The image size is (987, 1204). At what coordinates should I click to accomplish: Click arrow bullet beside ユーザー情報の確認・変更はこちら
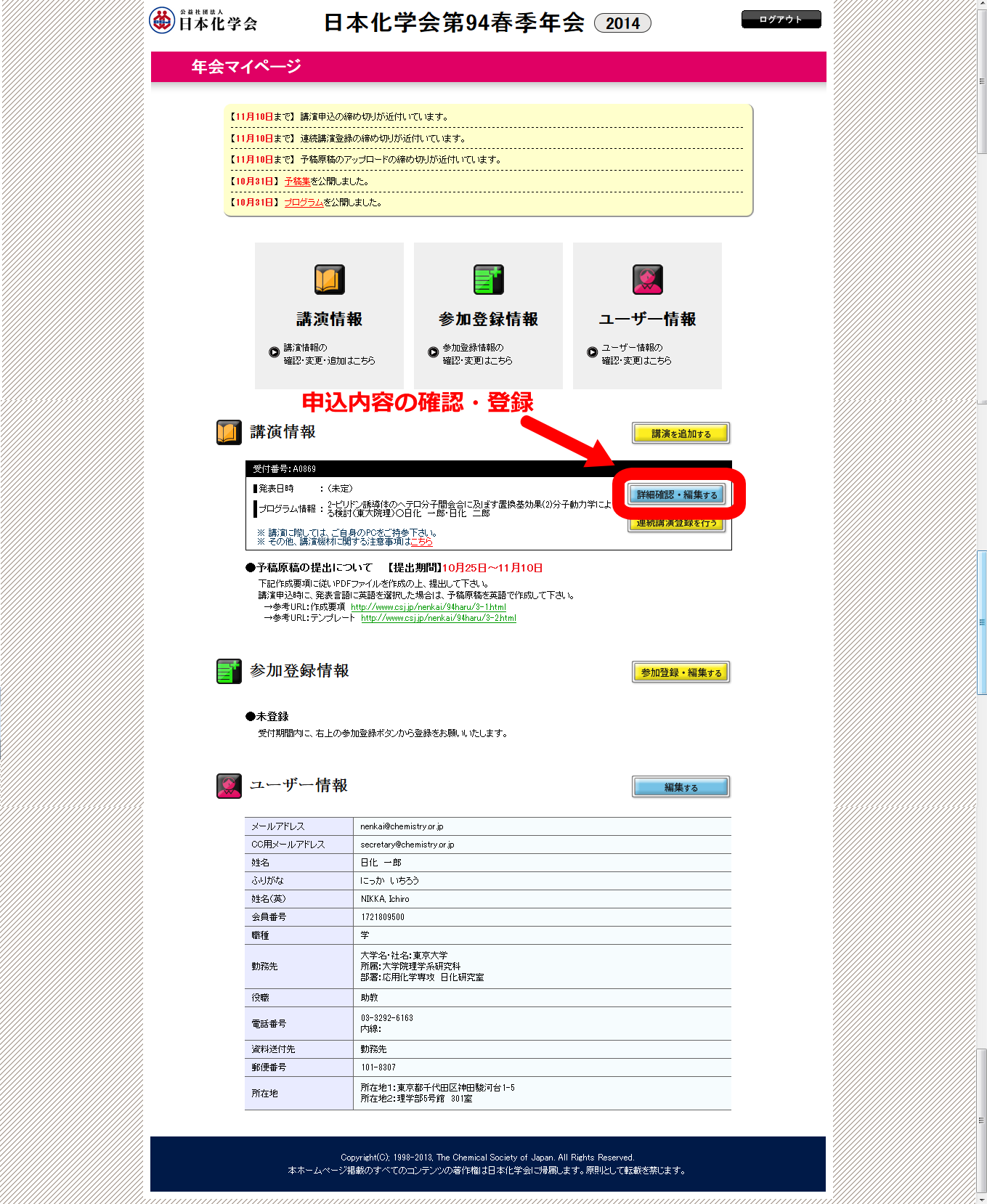[592, 352]
